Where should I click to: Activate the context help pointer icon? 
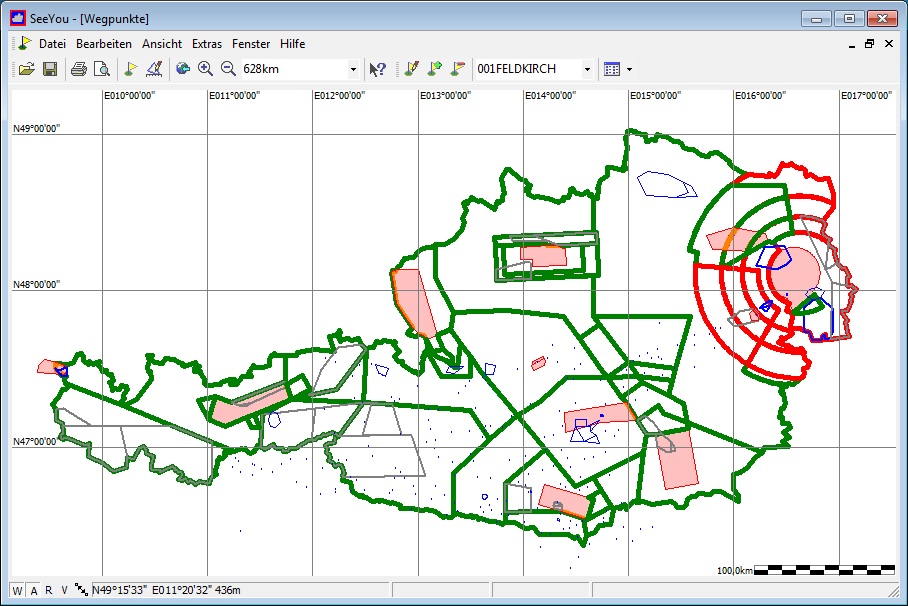pos(377,69)
